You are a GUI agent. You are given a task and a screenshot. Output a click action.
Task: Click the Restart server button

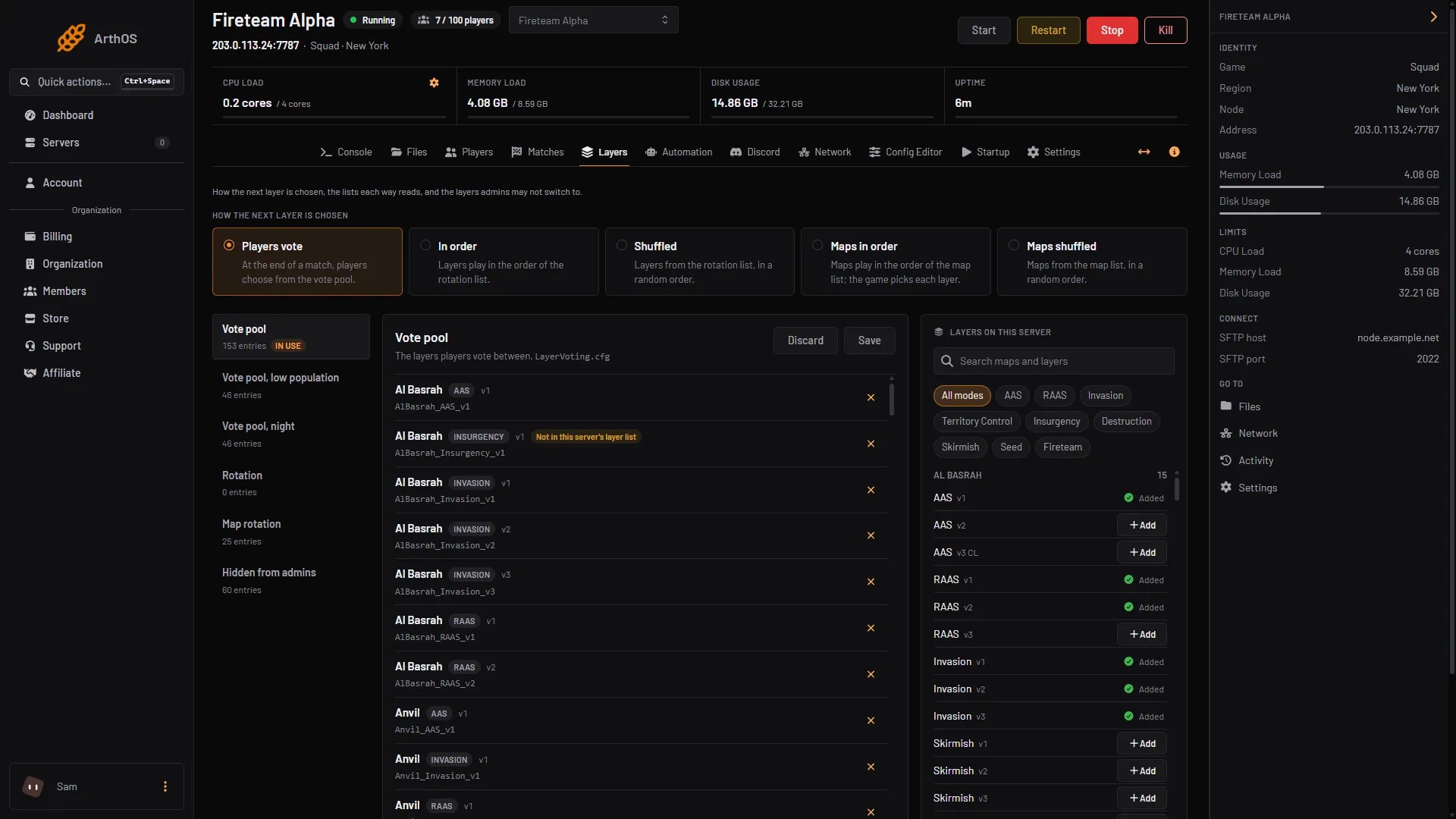tap(1048, 30)
